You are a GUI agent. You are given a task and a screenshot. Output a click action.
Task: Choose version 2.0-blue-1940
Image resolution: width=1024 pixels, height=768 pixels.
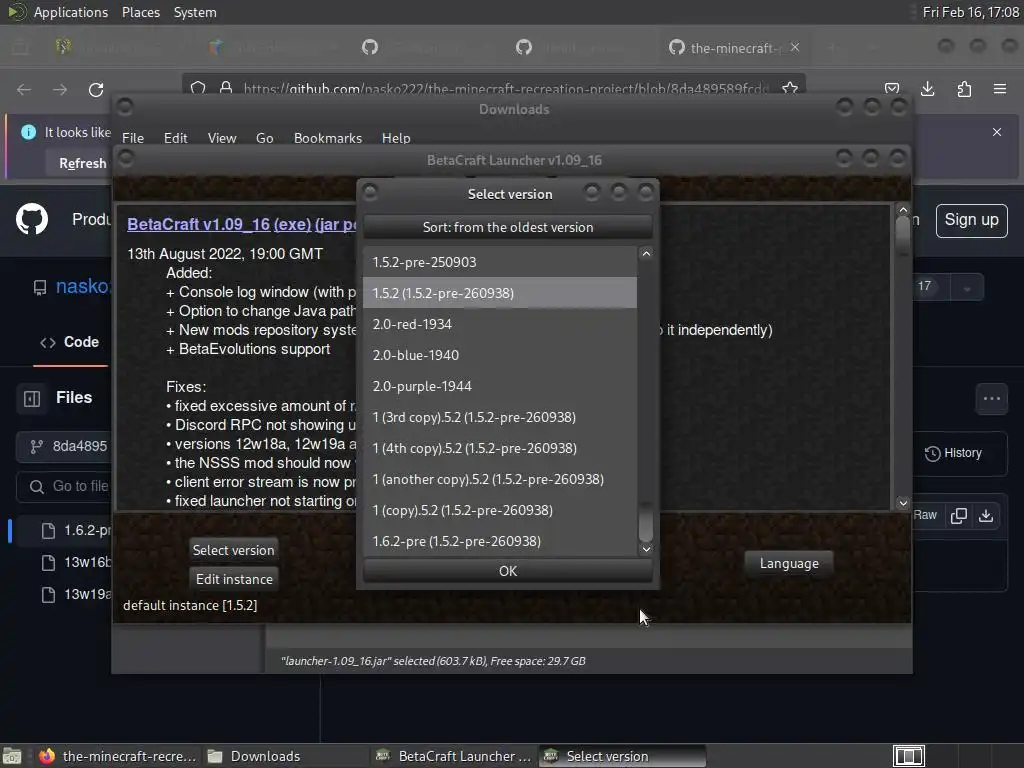pos(500,355)
